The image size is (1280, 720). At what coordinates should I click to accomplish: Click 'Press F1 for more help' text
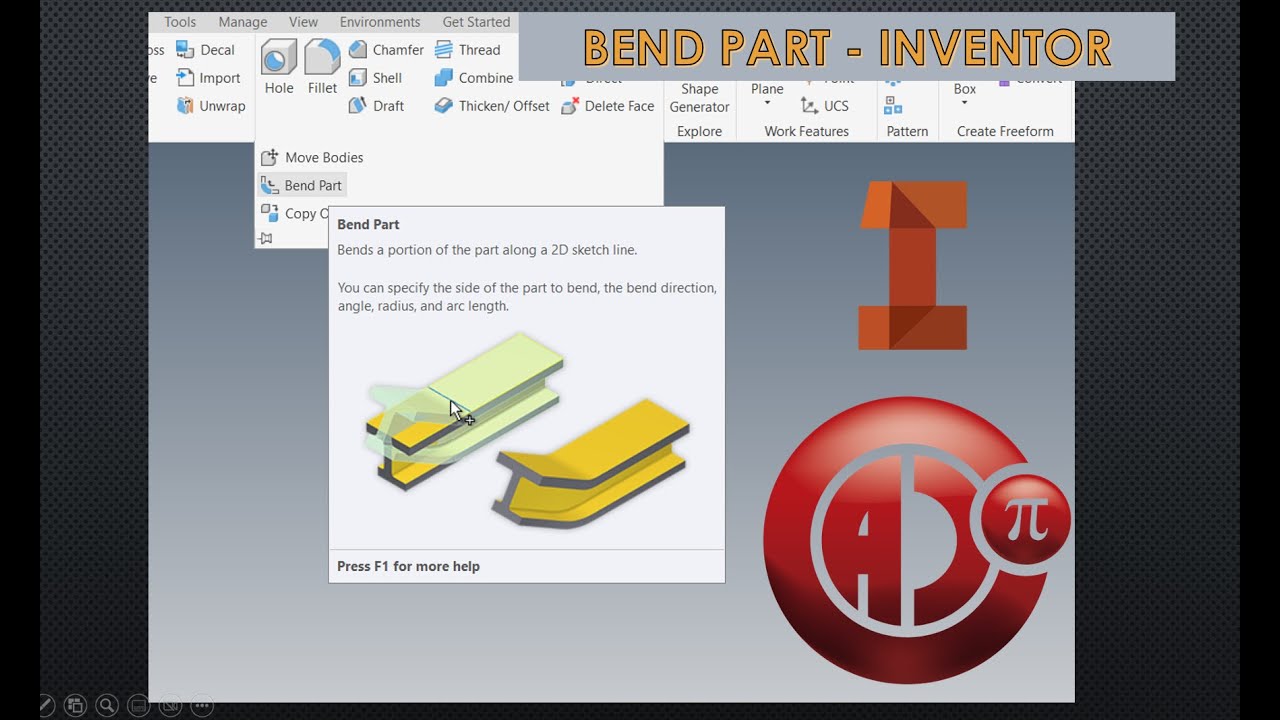click(x=408, y=566)
